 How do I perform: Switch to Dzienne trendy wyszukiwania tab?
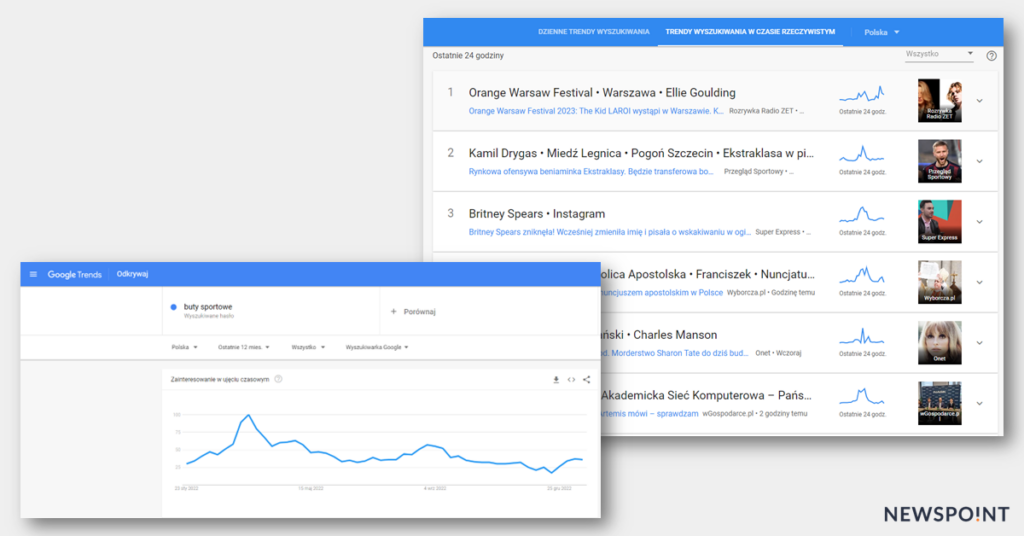coord(594,32)
